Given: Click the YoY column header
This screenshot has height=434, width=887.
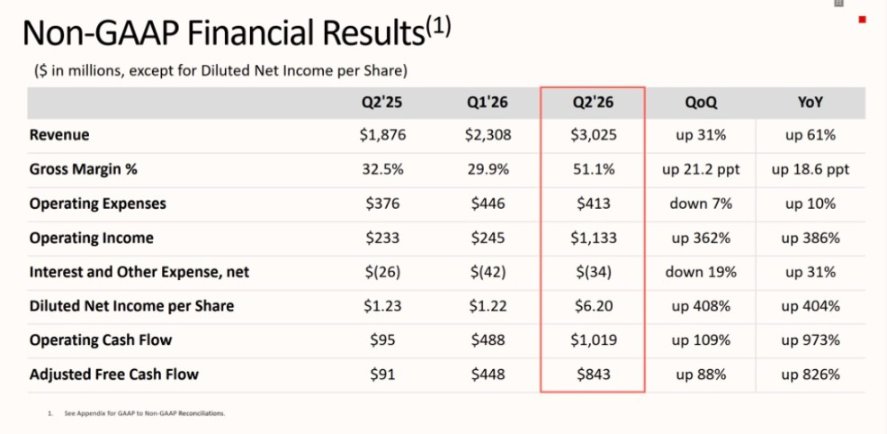Looking at the screenshot, I should point(810,103).
